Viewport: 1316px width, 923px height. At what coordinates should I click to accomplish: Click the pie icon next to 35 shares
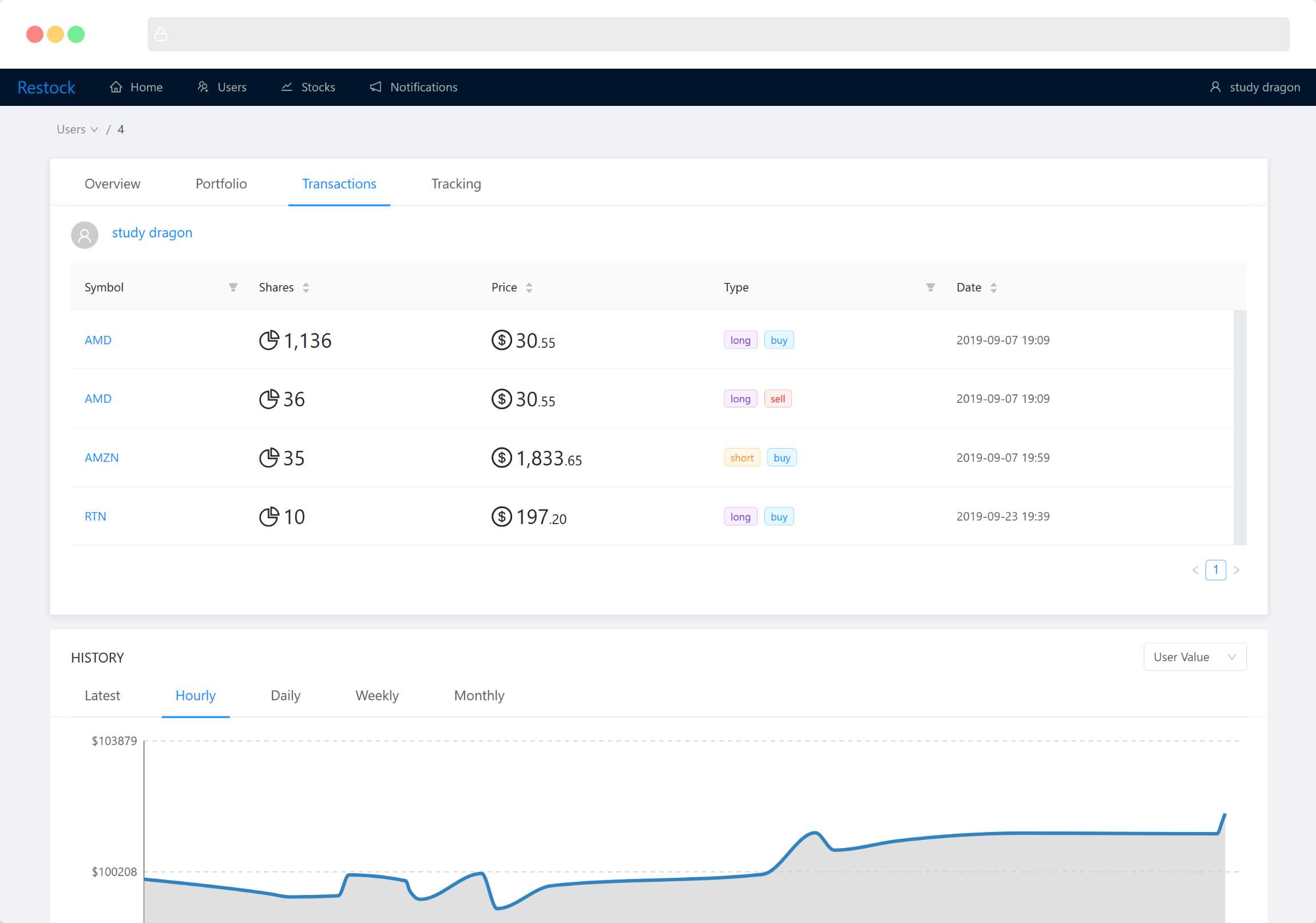(x=269, y=457)
